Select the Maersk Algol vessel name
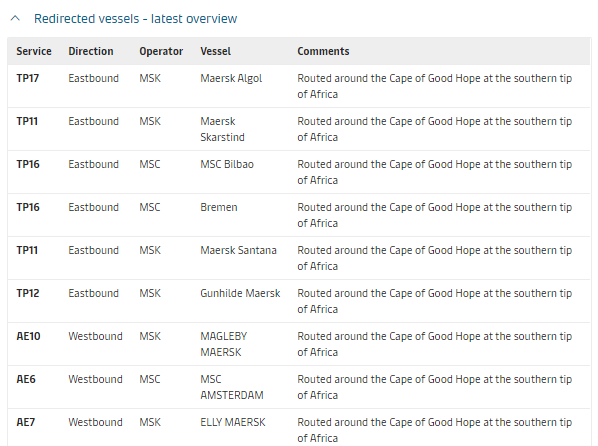 coord(231,78)
